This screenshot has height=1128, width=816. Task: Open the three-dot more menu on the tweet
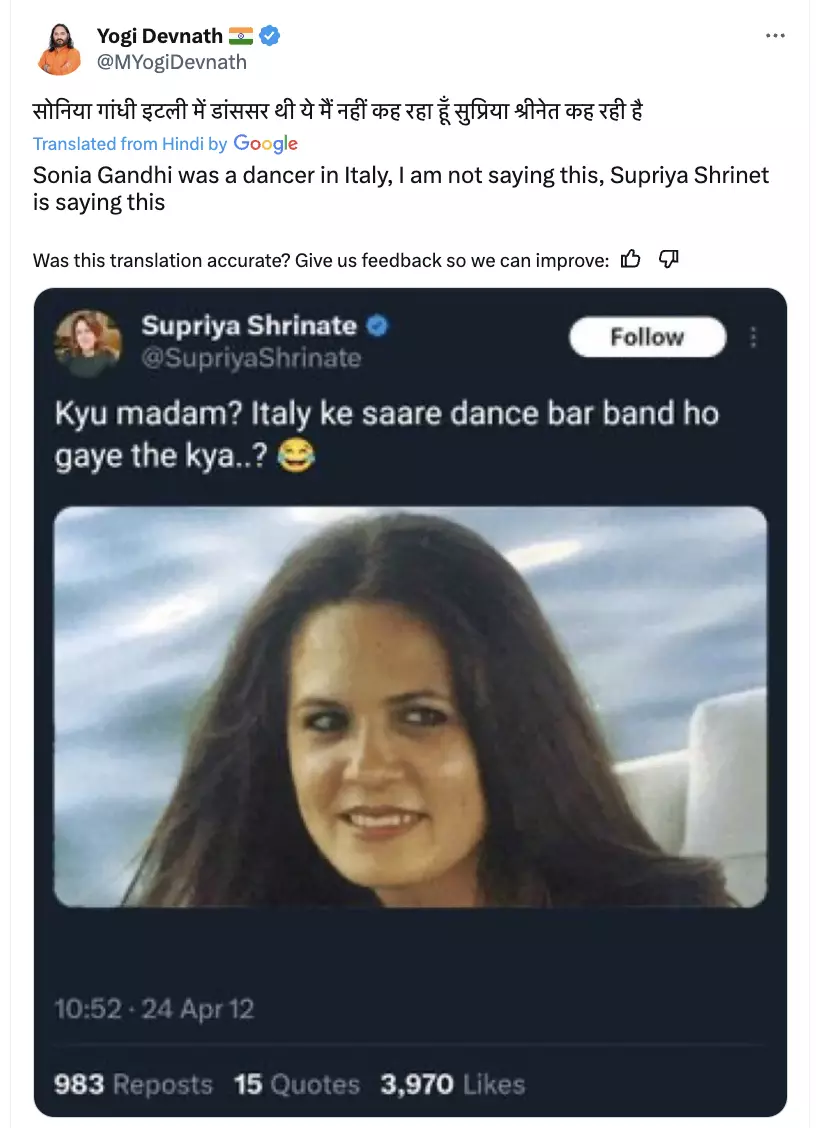click(775, 36)
